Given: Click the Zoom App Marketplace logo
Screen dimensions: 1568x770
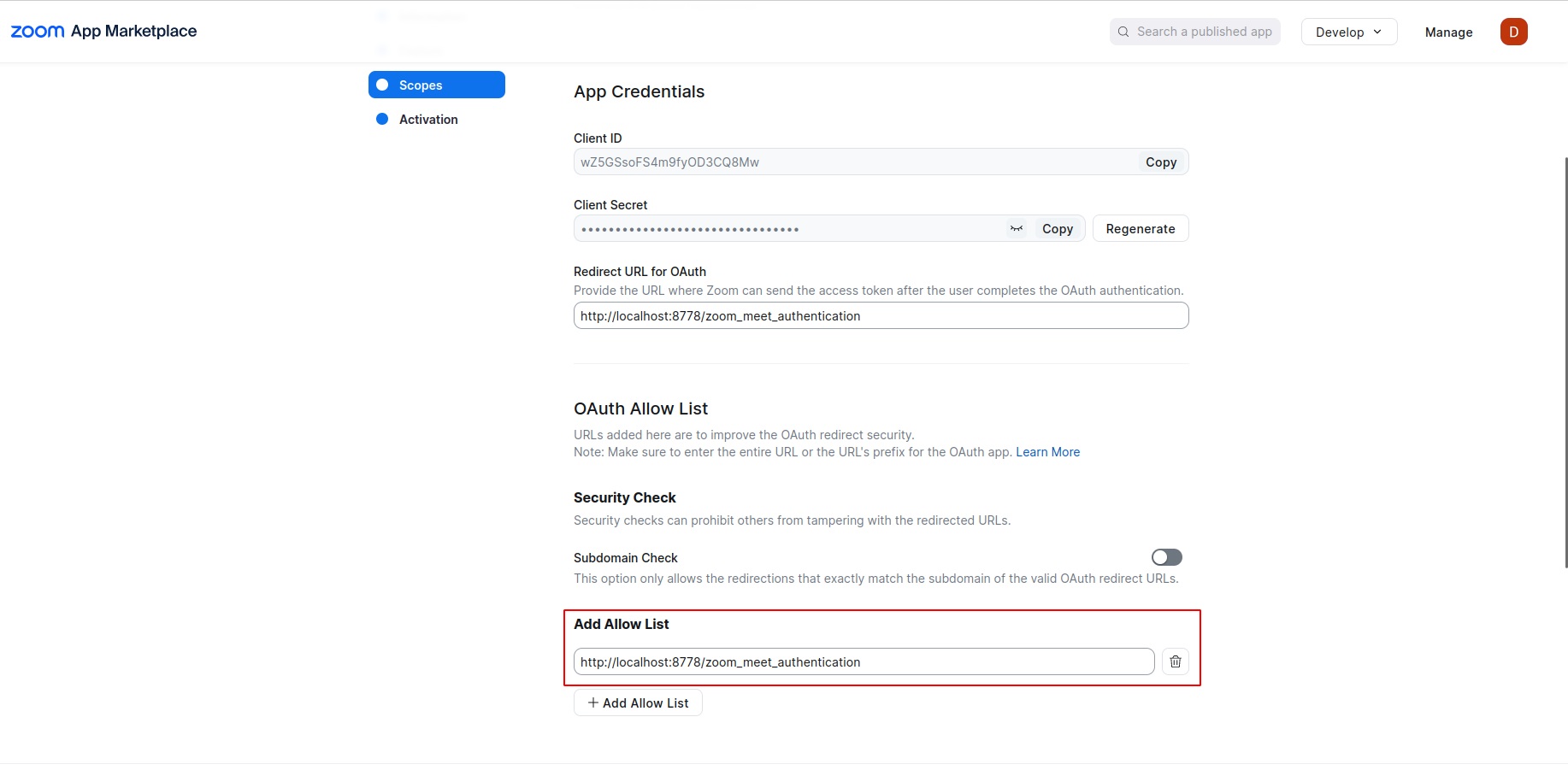Looking at the screenshot, I should point(103,32).
